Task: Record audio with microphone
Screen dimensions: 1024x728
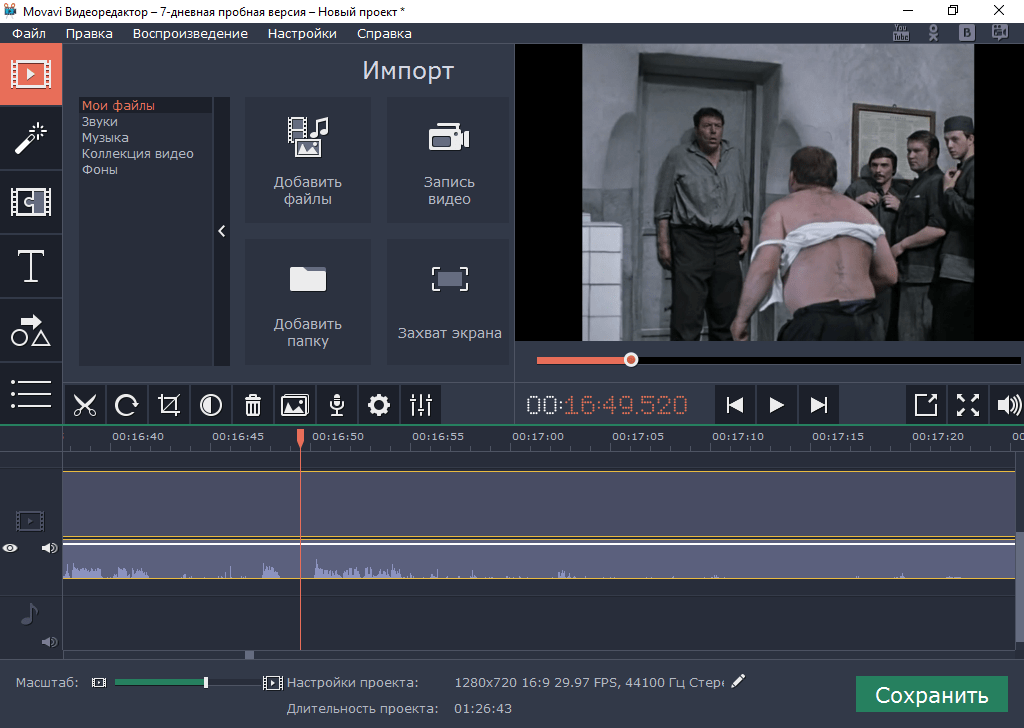Action: (337, 405)
